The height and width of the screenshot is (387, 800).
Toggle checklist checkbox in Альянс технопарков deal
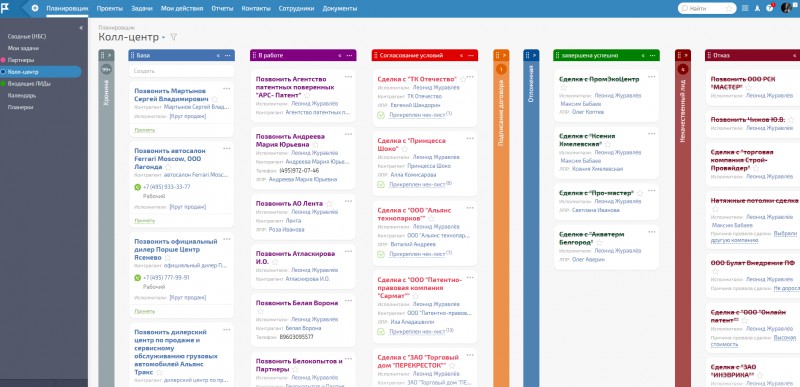coord(381,253)
